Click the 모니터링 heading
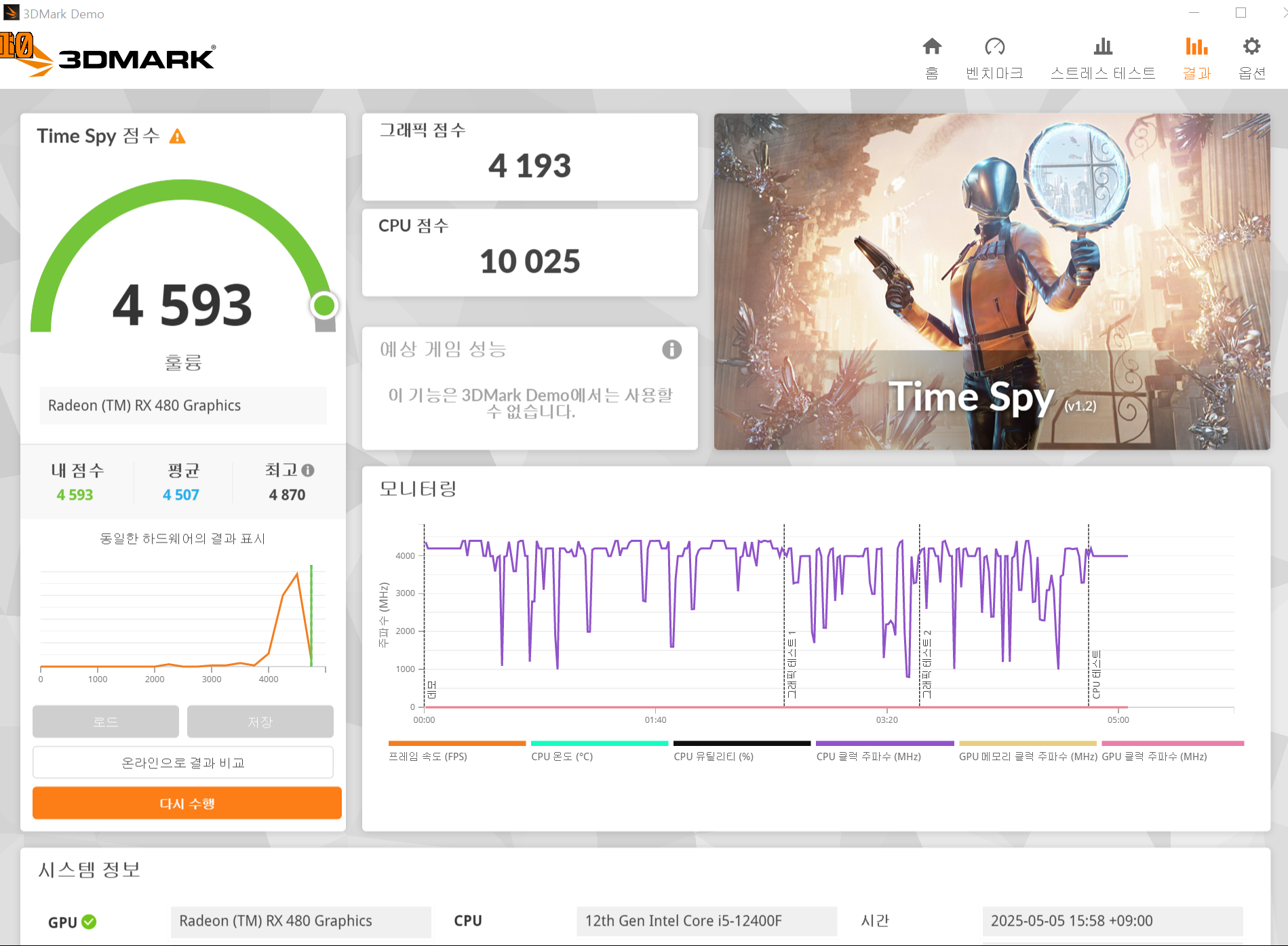Viewport: 1288px width, 946px height. coord(418,489)
